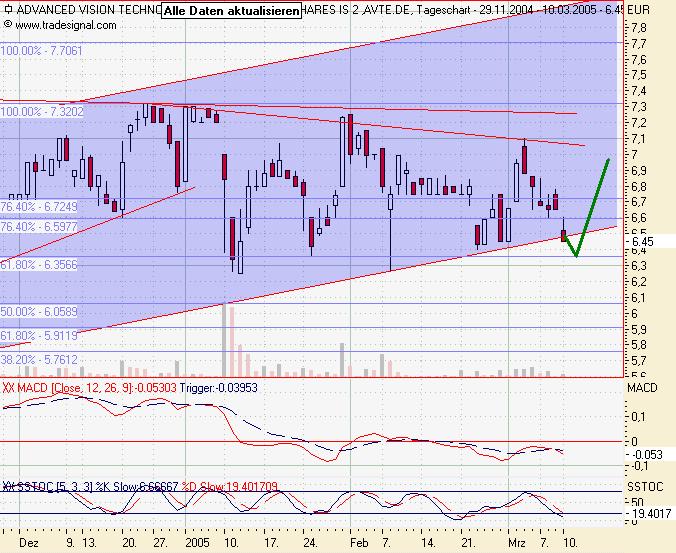Select the Fibonacci label '76.40% - 6.5977'
This screenshot has width=676, height=553.
tap(39, 227)
